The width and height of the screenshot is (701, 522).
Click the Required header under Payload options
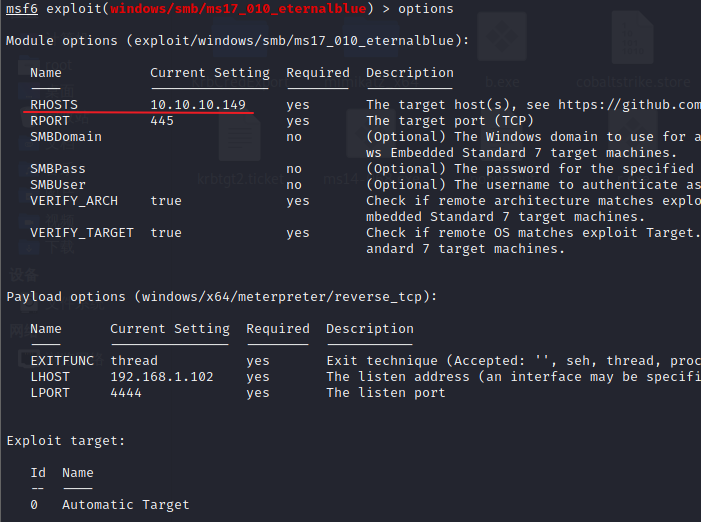pos(278,328)
